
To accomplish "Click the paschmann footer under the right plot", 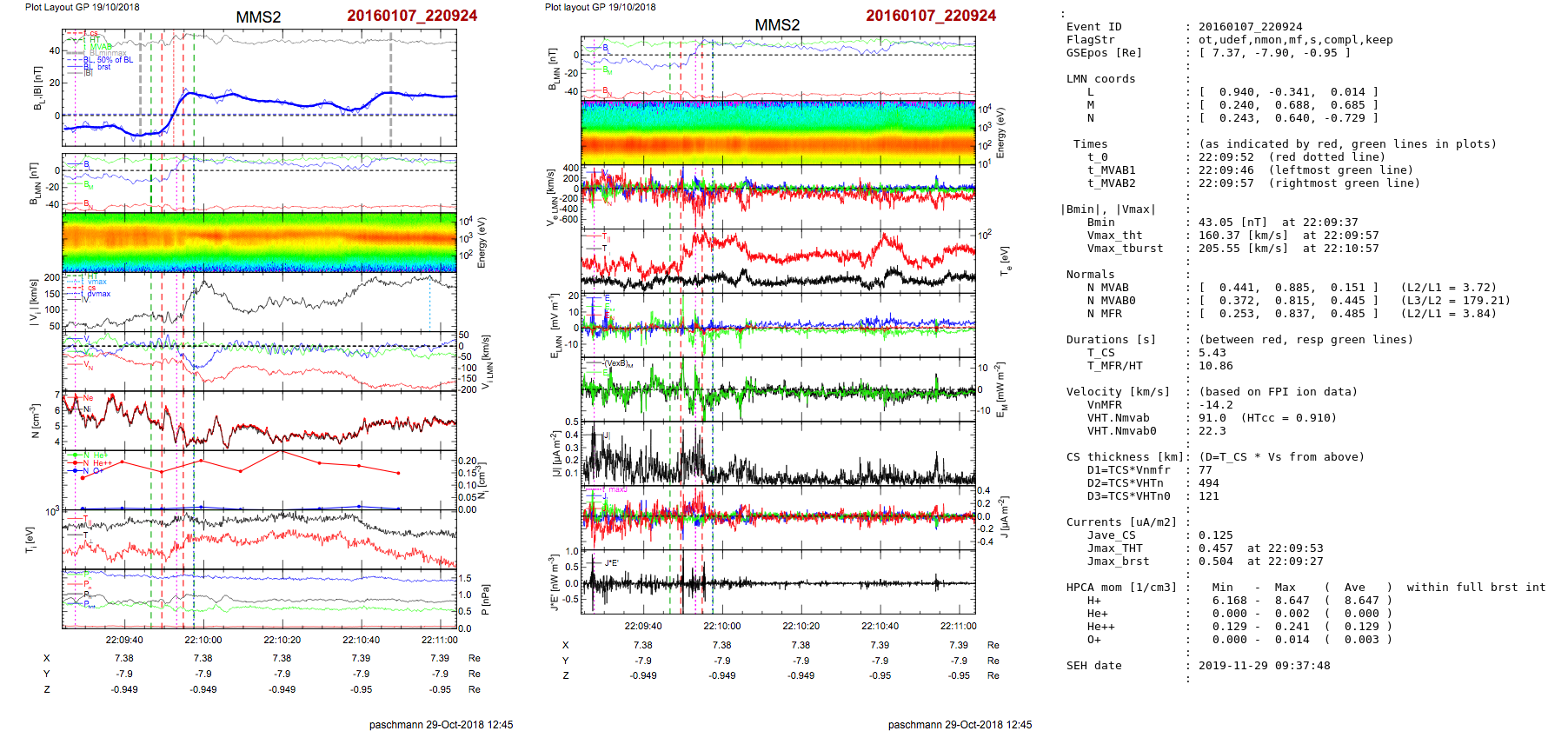I will click(x=960, y=724).
